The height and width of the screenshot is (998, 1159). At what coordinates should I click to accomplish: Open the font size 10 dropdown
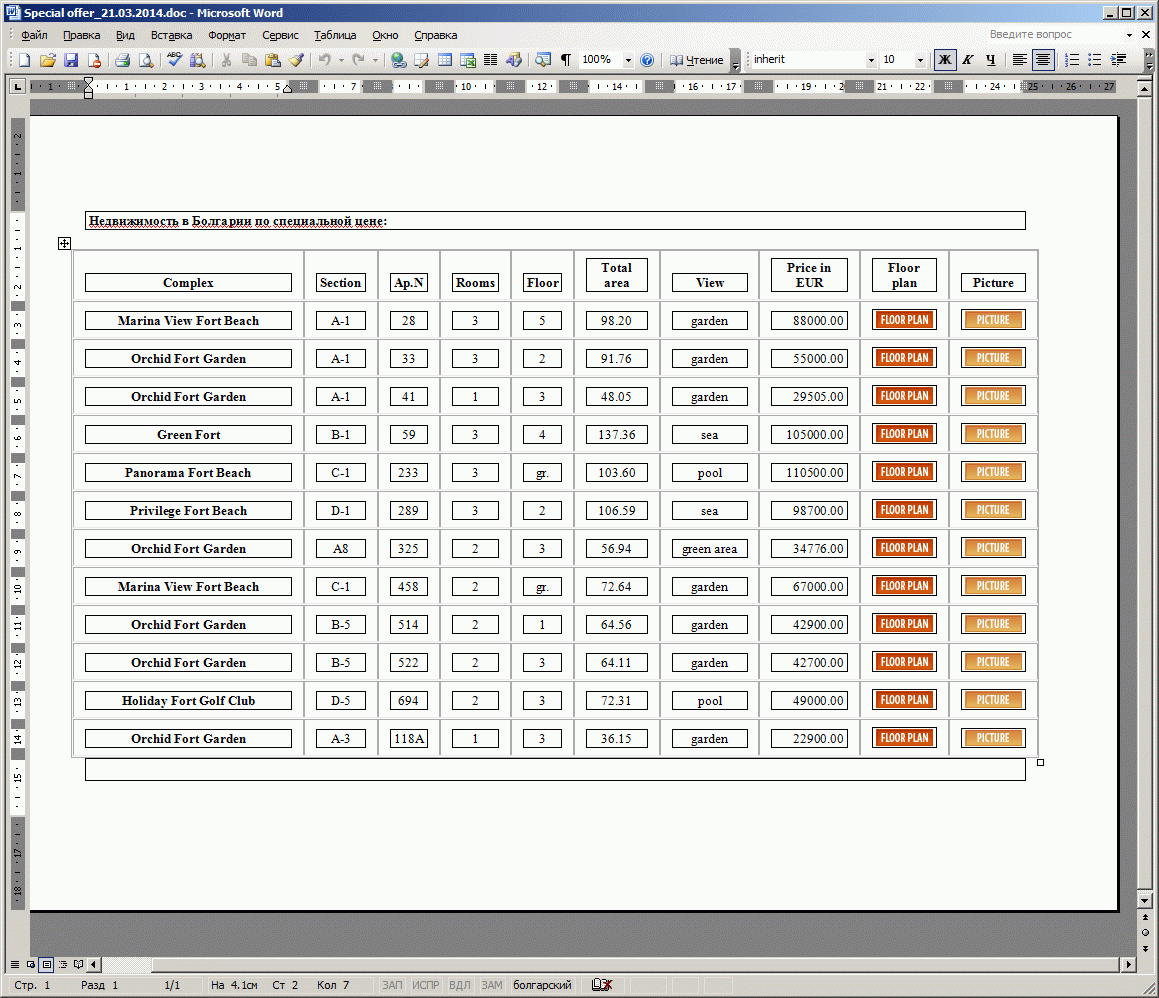tap(920, 60)
